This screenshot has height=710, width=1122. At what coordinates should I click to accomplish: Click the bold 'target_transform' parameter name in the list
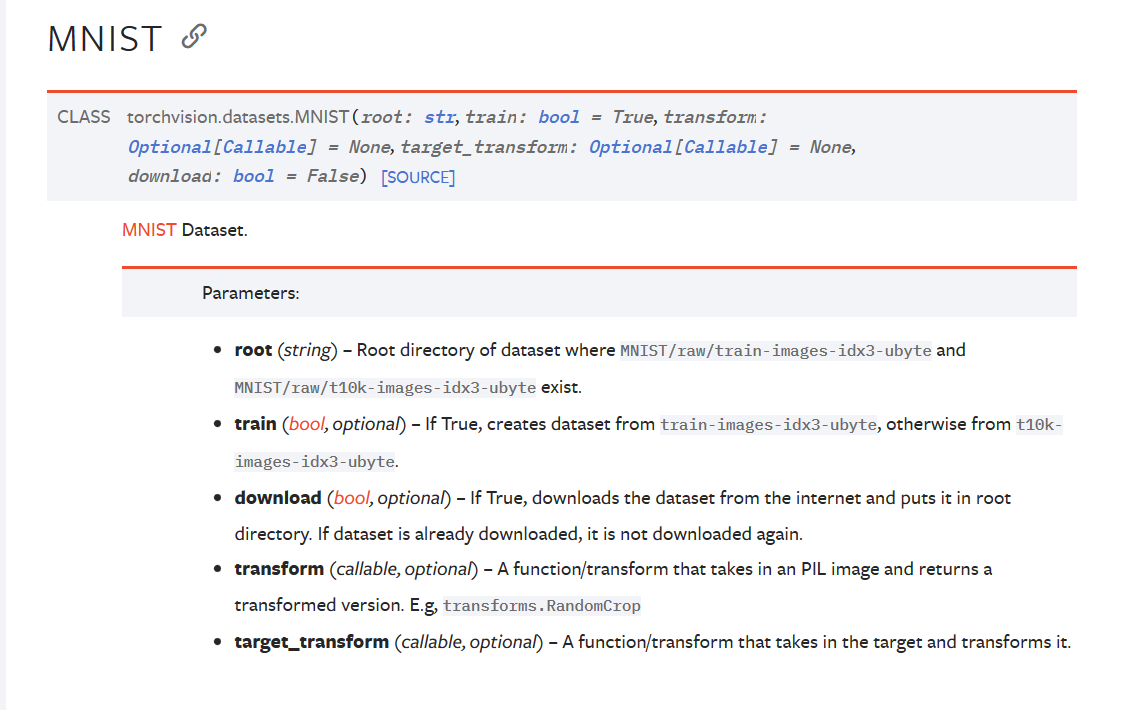point(311,641)
